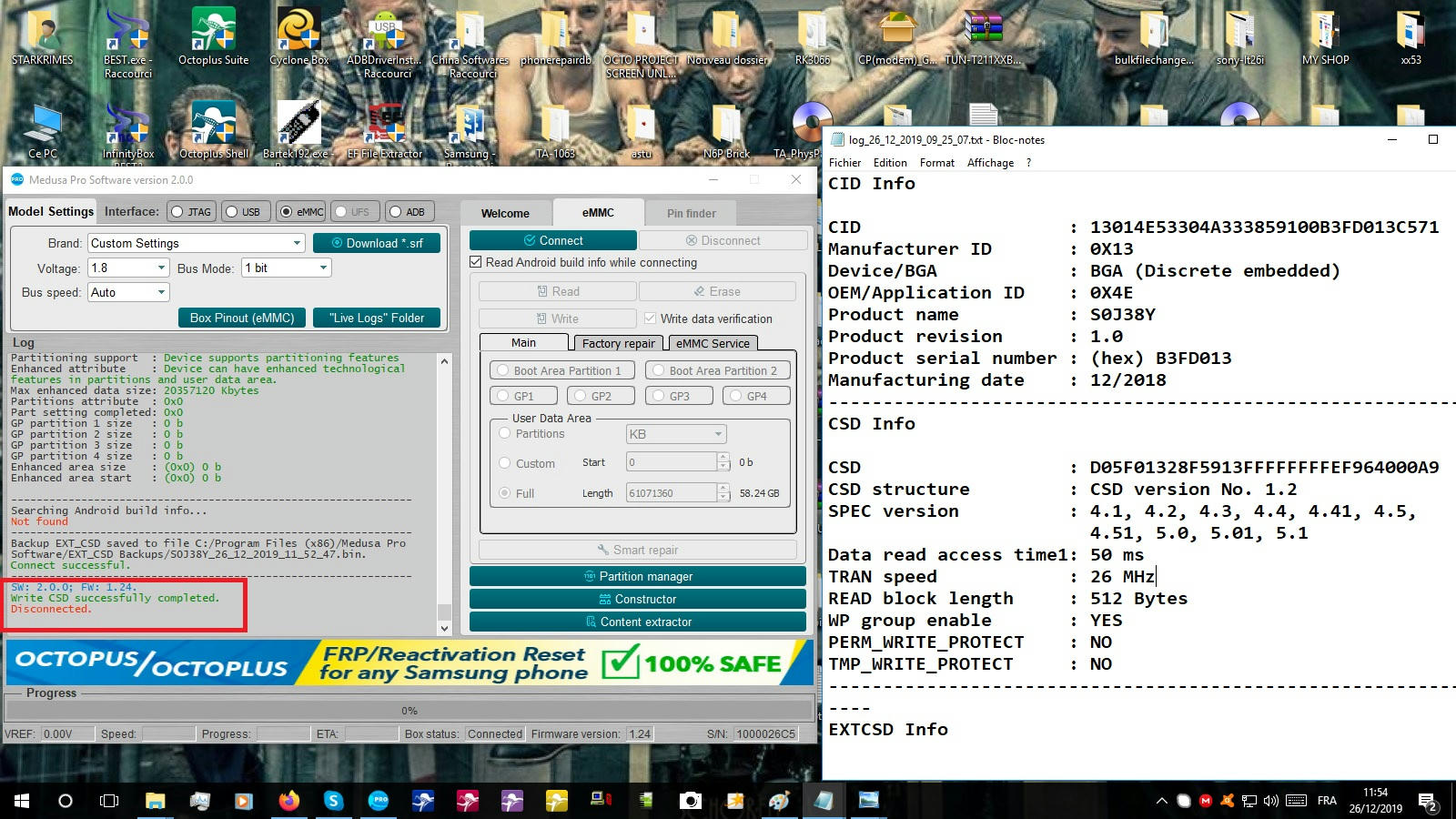Open the Live Logs Folder
Viewport: 1456px width, 819px height.
click(x=377, y=318)
